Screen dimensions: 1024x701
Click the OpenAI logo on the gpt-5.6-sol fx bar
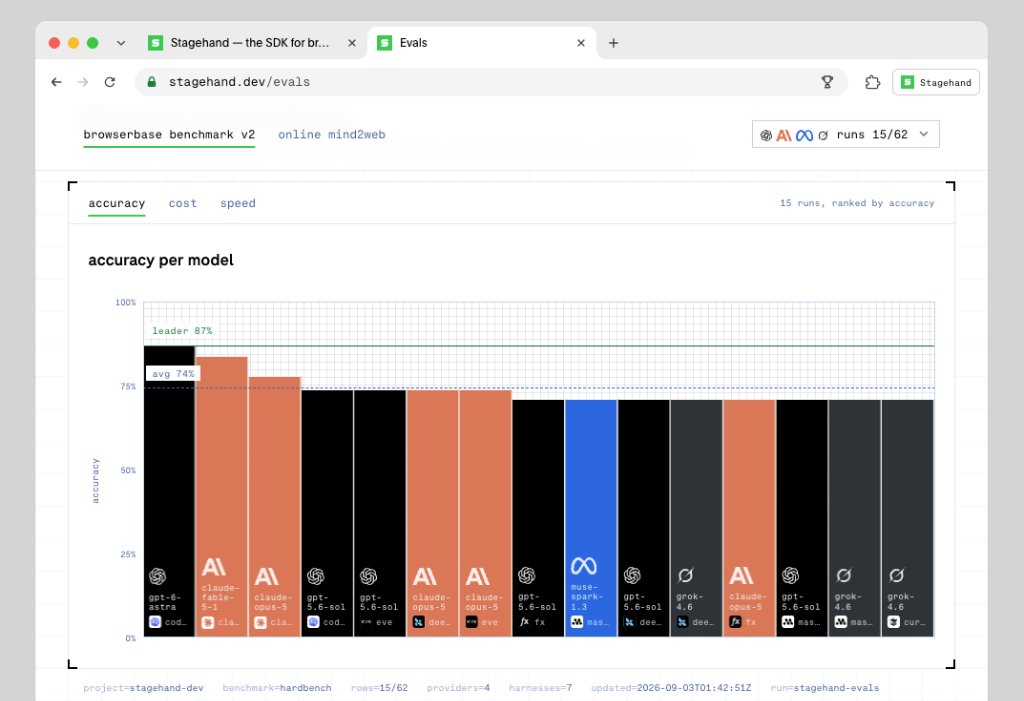point(527,576)
